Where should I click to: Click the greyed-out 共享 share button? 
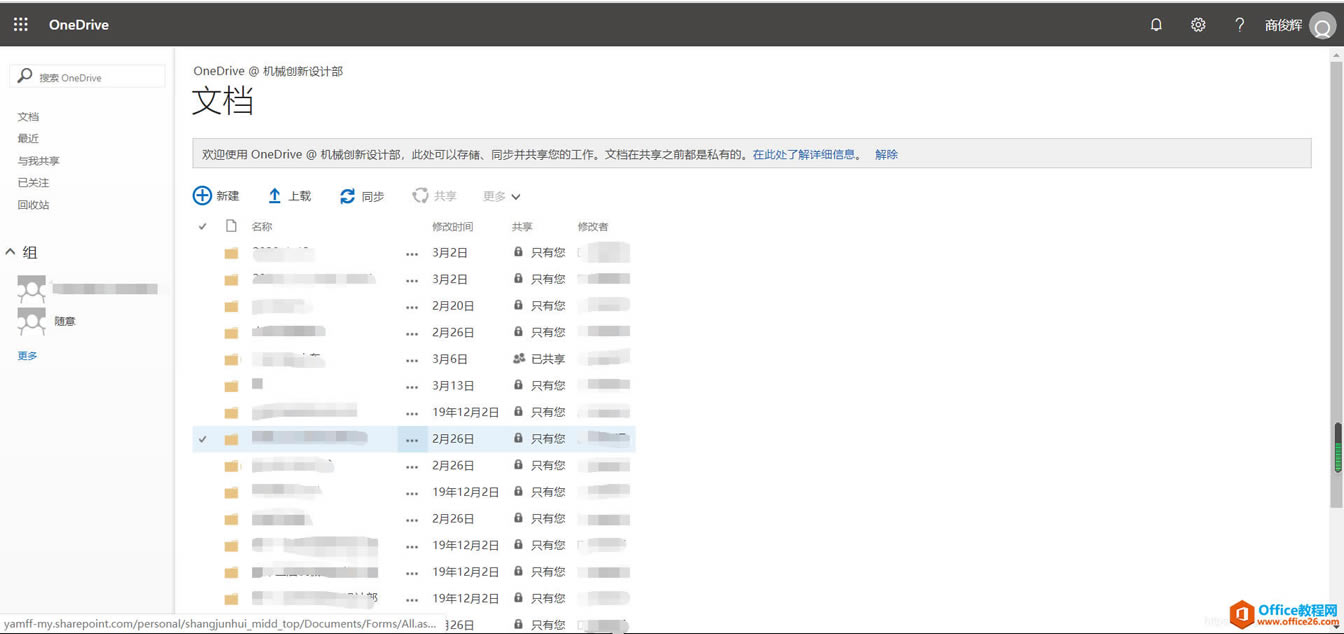coord(435,196)
